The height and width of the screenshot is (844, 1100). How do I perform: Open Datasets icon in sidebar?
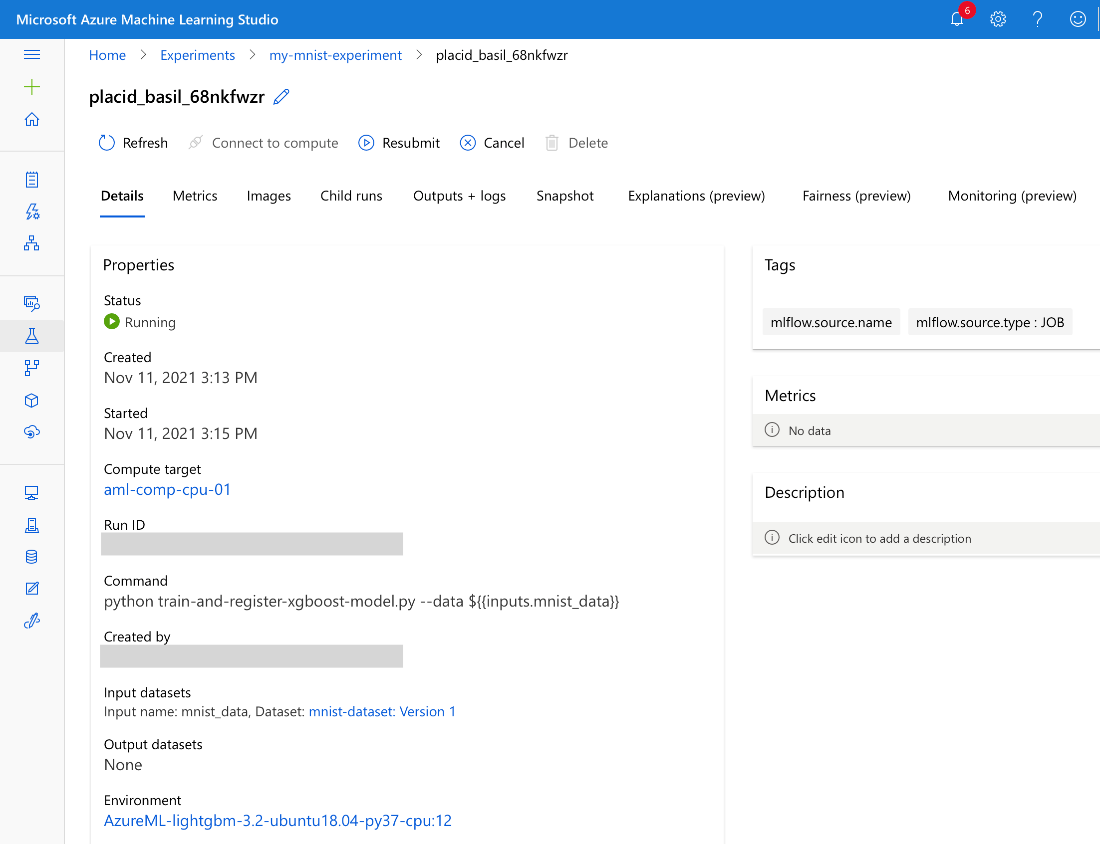32,303
